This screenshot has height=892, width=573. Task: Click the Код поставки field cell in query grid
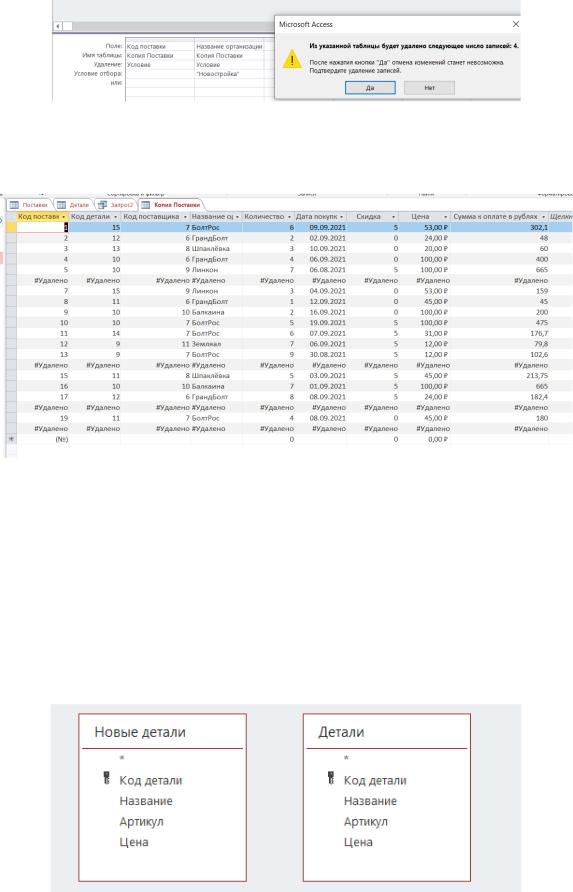(159, 47)
